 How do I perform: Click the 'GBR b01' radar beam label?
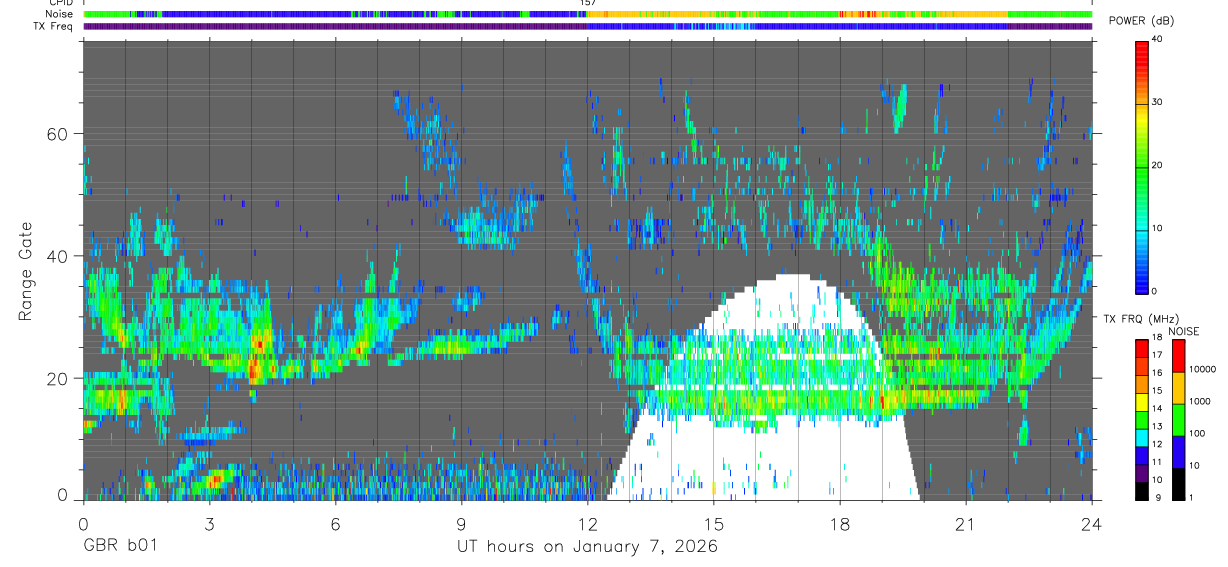pos(119,547)
